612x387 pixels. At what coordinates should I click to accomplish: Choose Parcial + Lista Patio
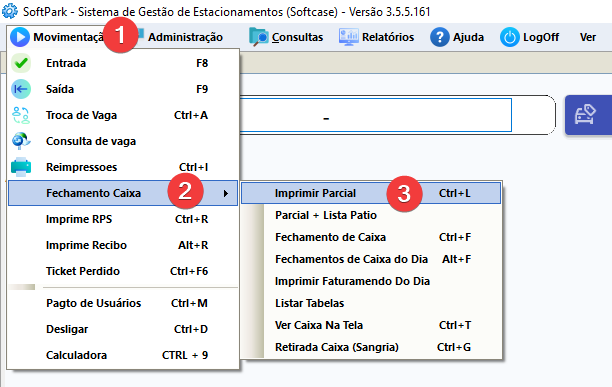pos(371,215)
